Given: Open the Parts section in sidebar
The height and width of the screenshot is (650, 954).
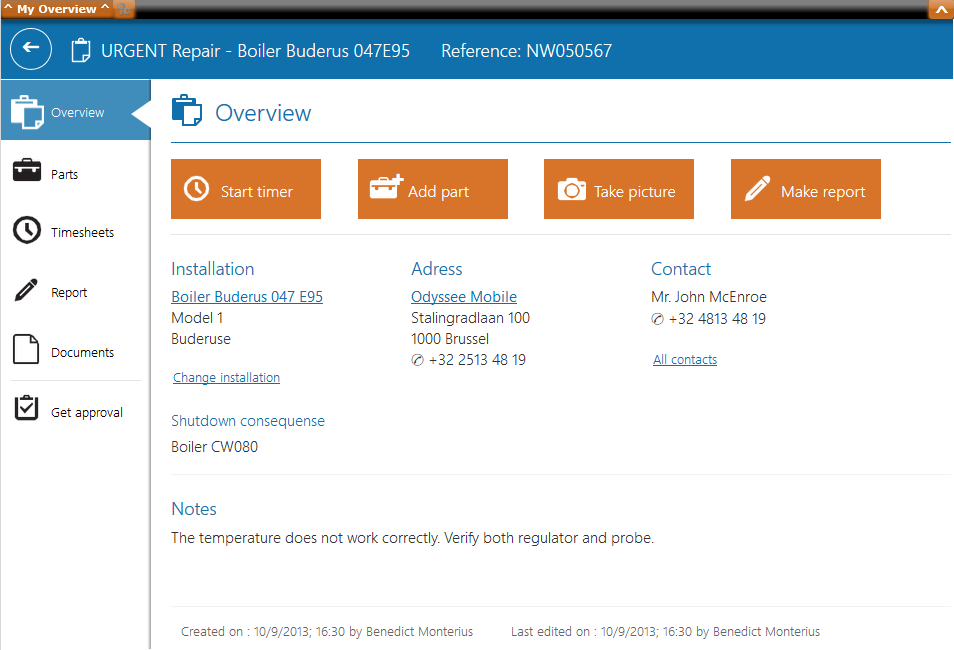Looking at the screenshot, I should click(x=64, y=174).
